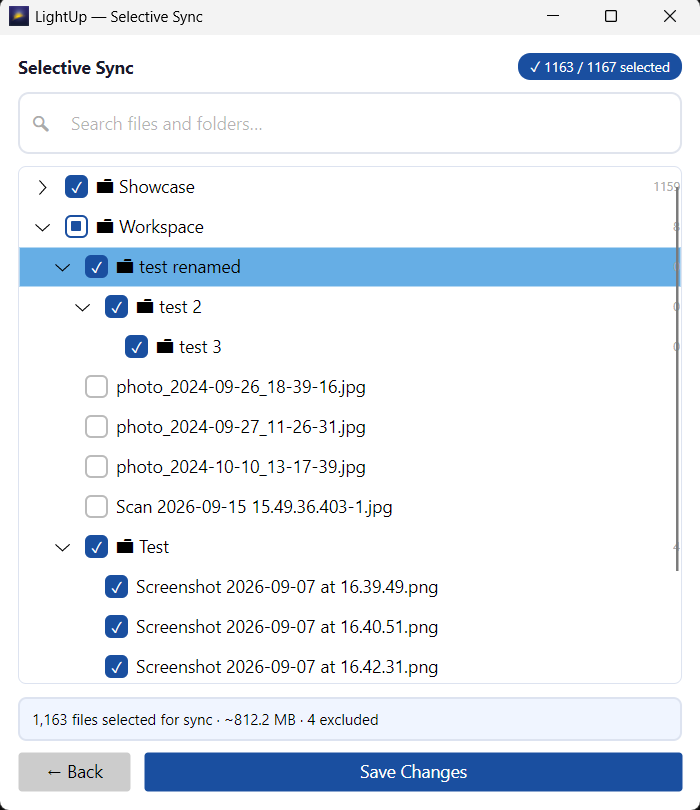Click photo_2024-09-27_11-26-31.jpg file name
The height and width of the screenshot is (810, 700).
[x=241, y=427]
